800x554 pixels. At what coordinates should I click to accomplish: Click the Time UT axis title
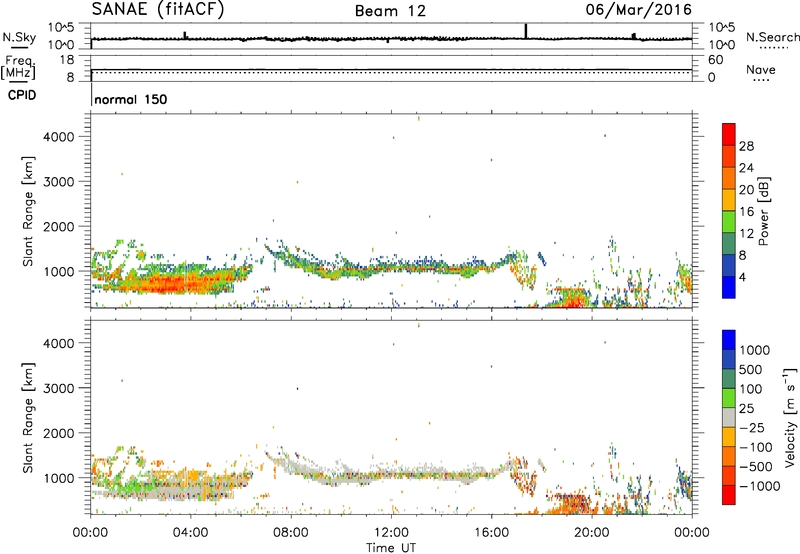391,548
